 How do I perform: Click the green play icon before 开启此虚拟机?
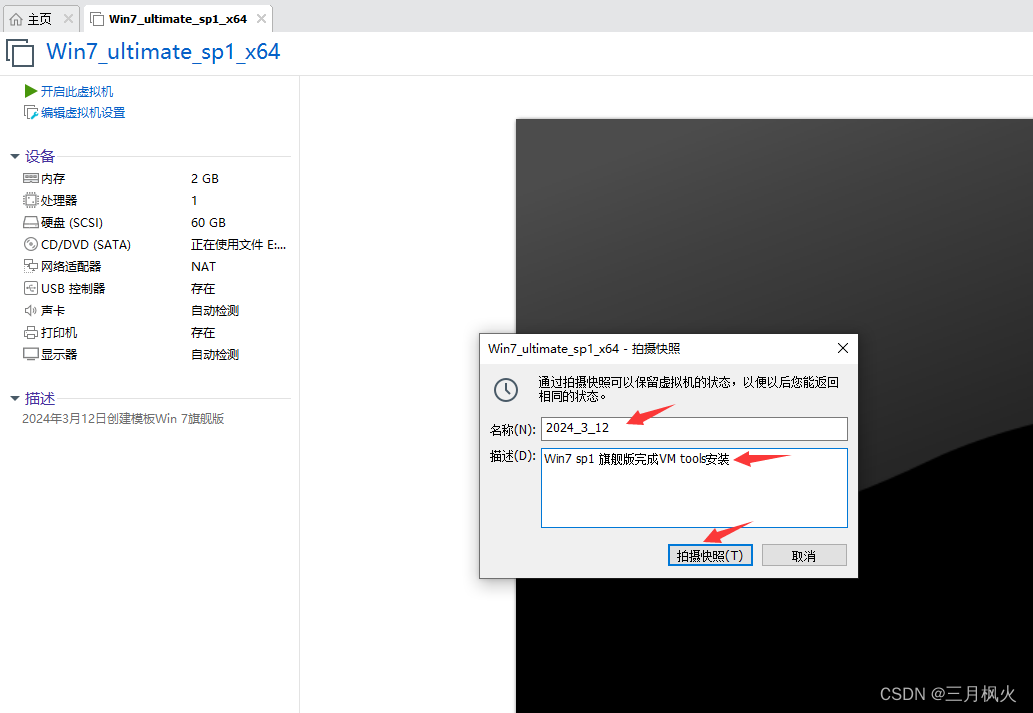[32, 90]
